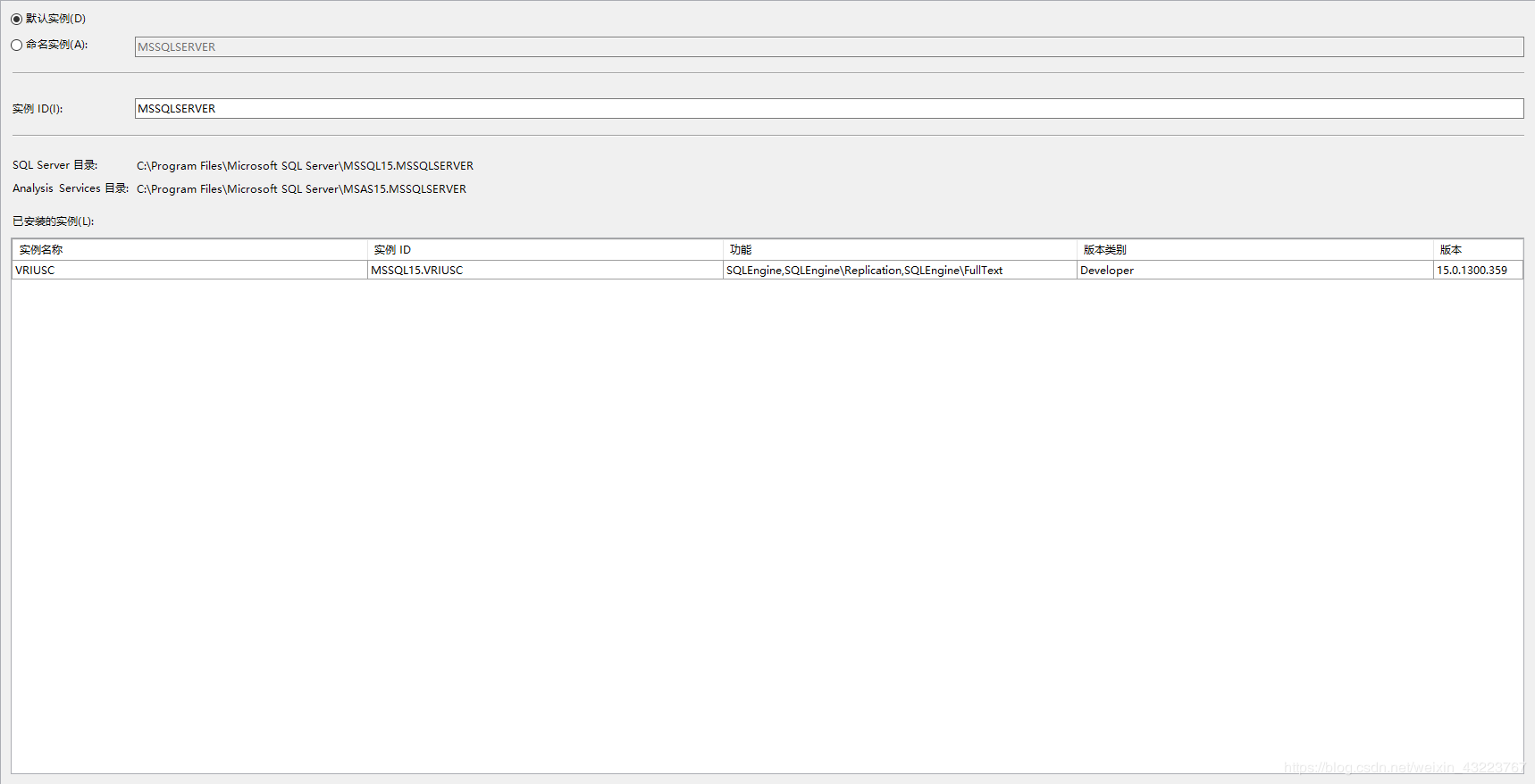Viewport: 1535px width, 784px height.
Task: Click the 功能 column header
Action: click(x=900, y=250)
